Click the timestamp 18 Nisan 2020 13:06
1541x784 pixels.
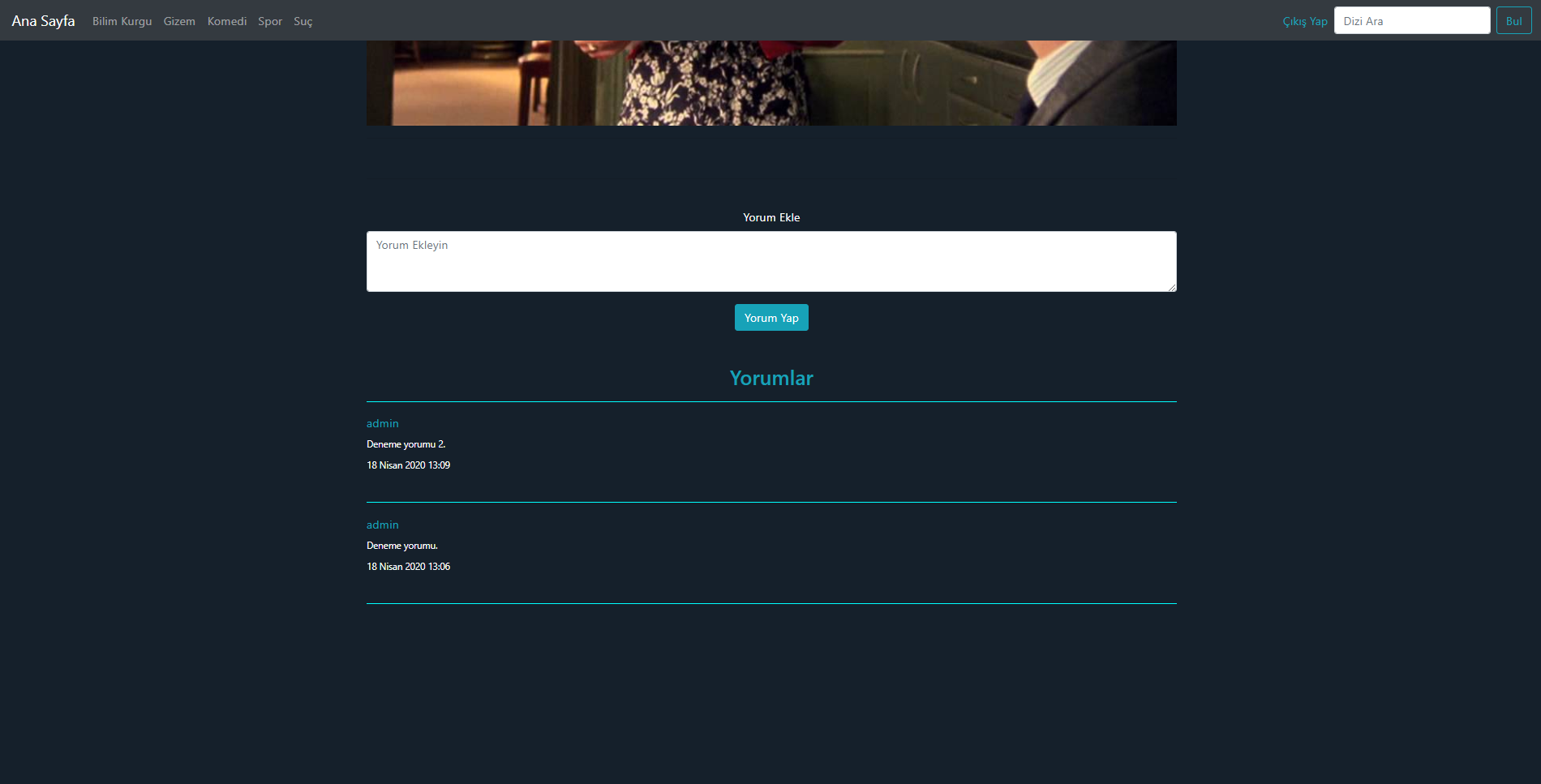pos(408,567)
